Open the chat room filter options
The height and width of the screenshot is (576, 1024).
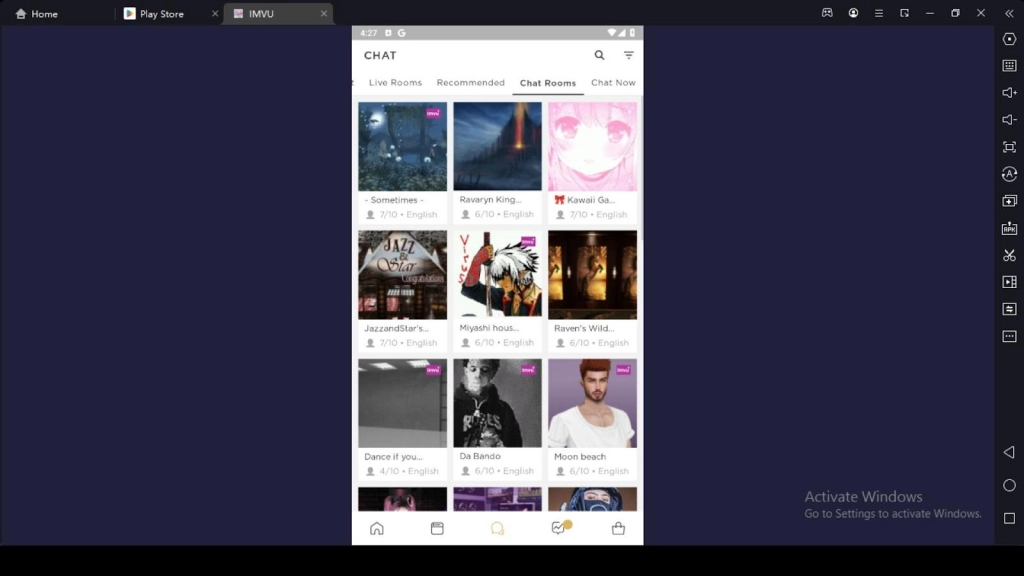click(x=628, y=56)
